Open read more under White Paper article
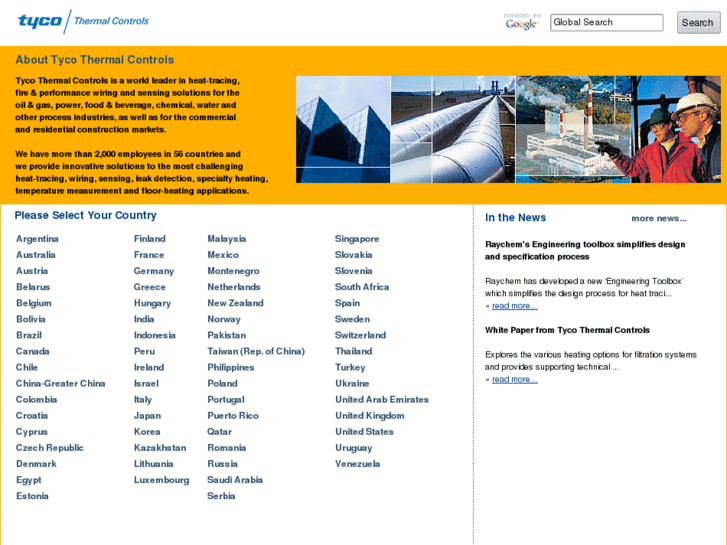Viewport: 727px width, 545px height. click(515, 379)
